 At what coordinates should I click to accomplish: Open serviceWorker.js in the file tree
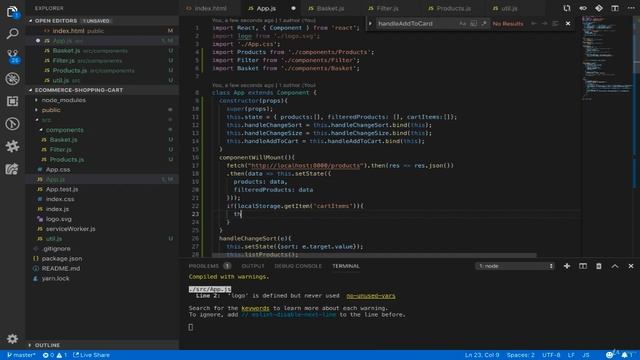coord(70,229)
